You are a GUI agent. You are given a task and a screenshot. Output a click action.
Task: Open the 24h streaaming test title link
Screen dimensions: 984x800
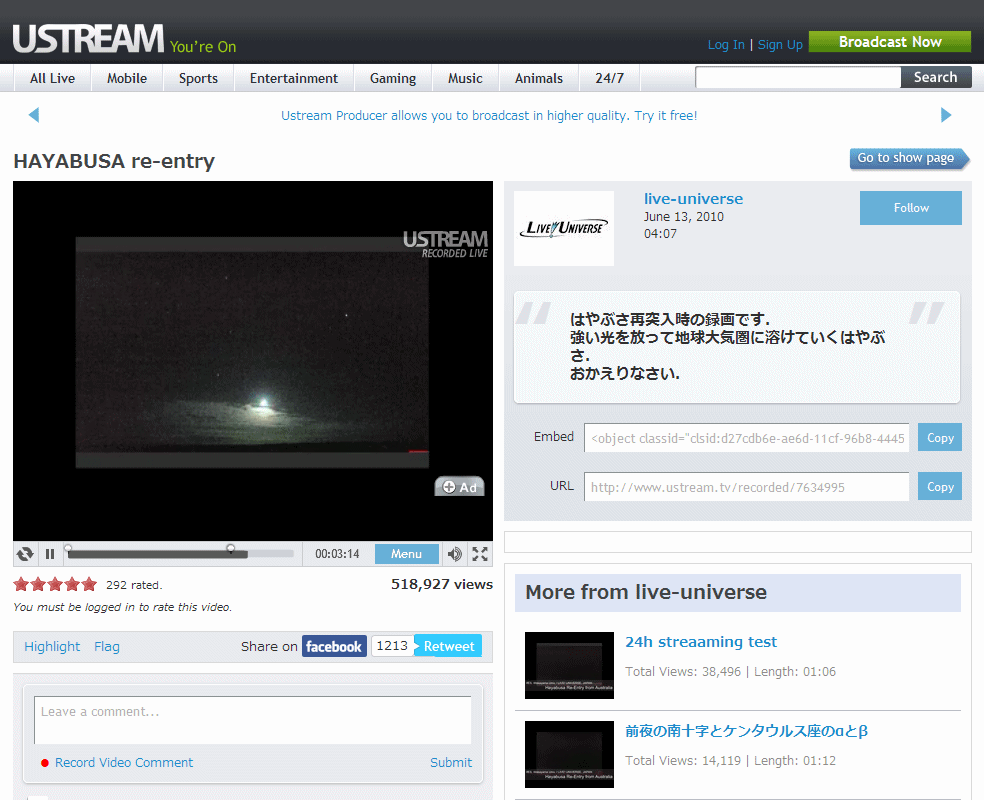tap(700, 642)
